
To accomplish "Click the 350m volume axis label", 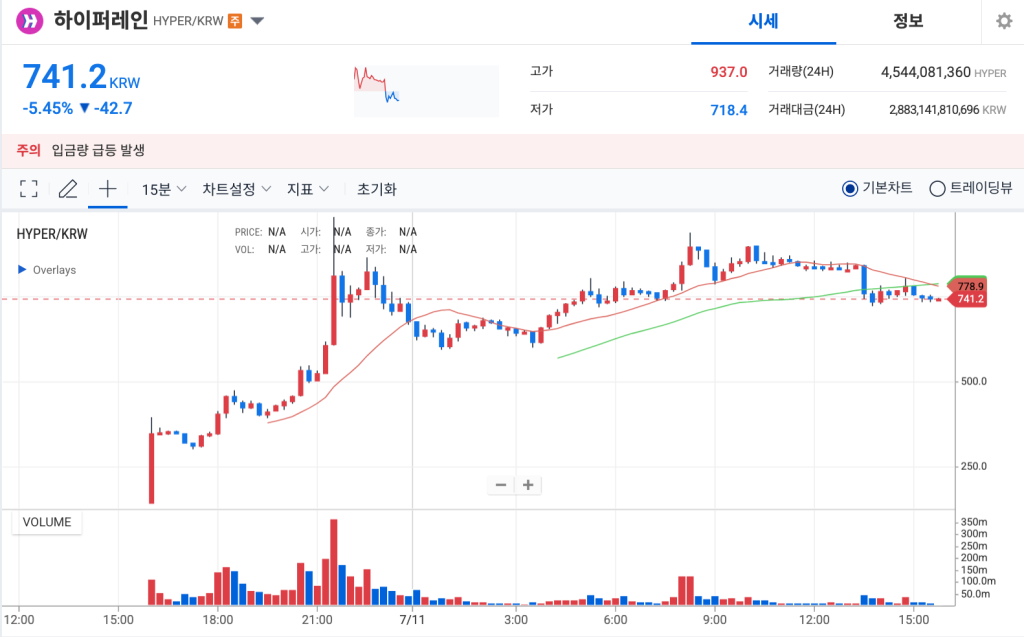I will pyautogui.click(x=974, y=522).
